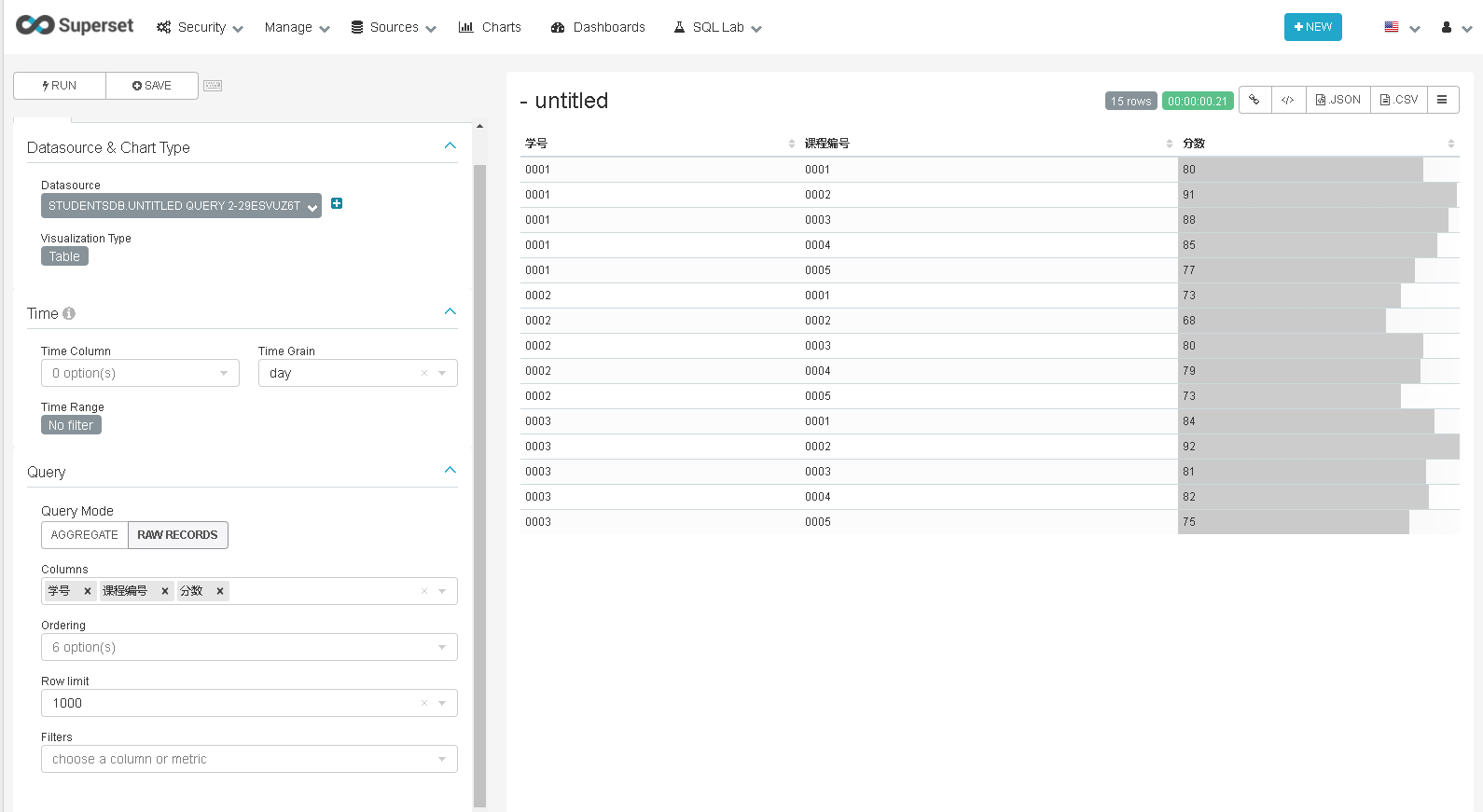Open the datasource selector dropdown

point(181,206)
